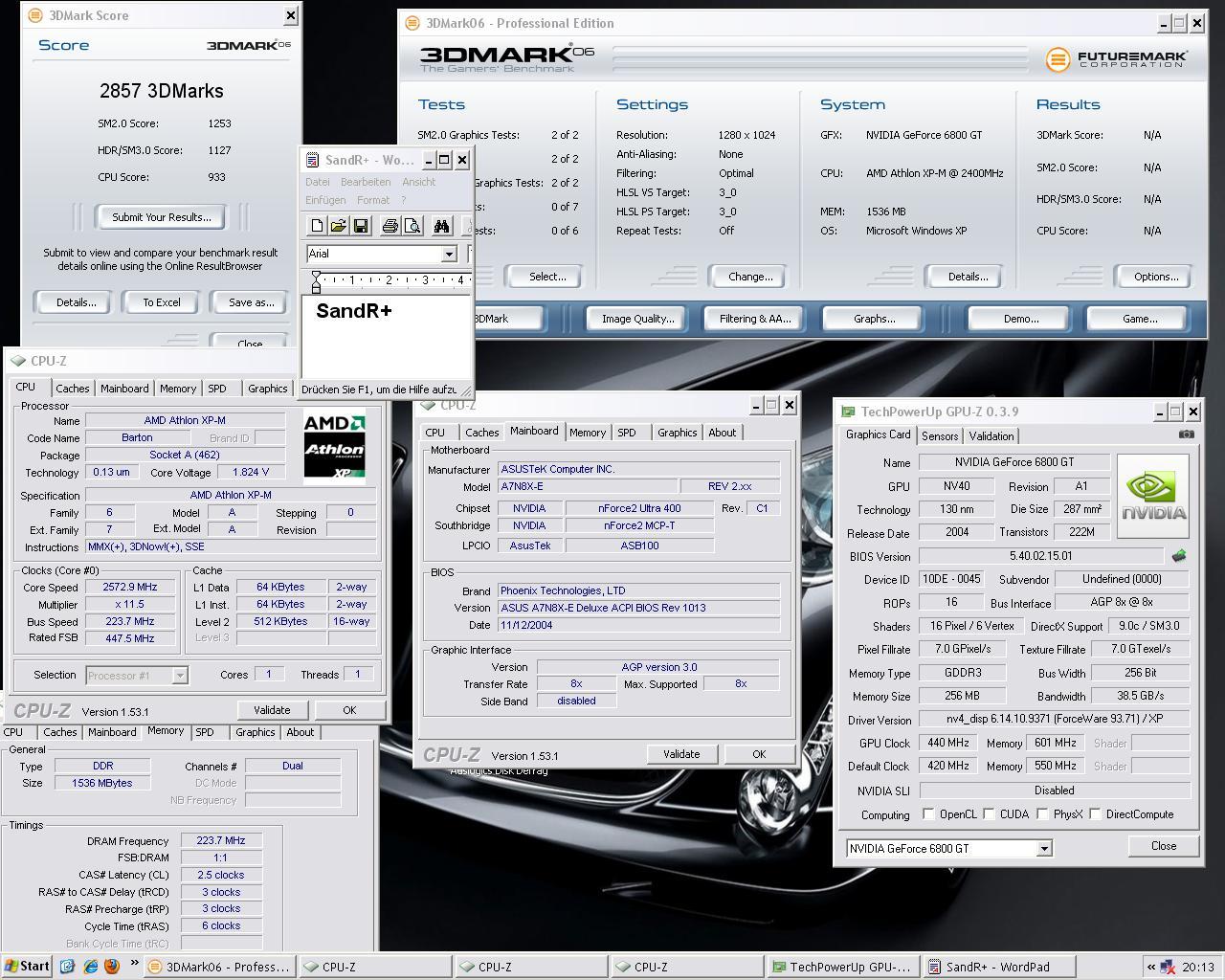Screen dimensions: 1225x980
Task: Switch to the Sensors tab in GPU-Z
Action: 940,435
